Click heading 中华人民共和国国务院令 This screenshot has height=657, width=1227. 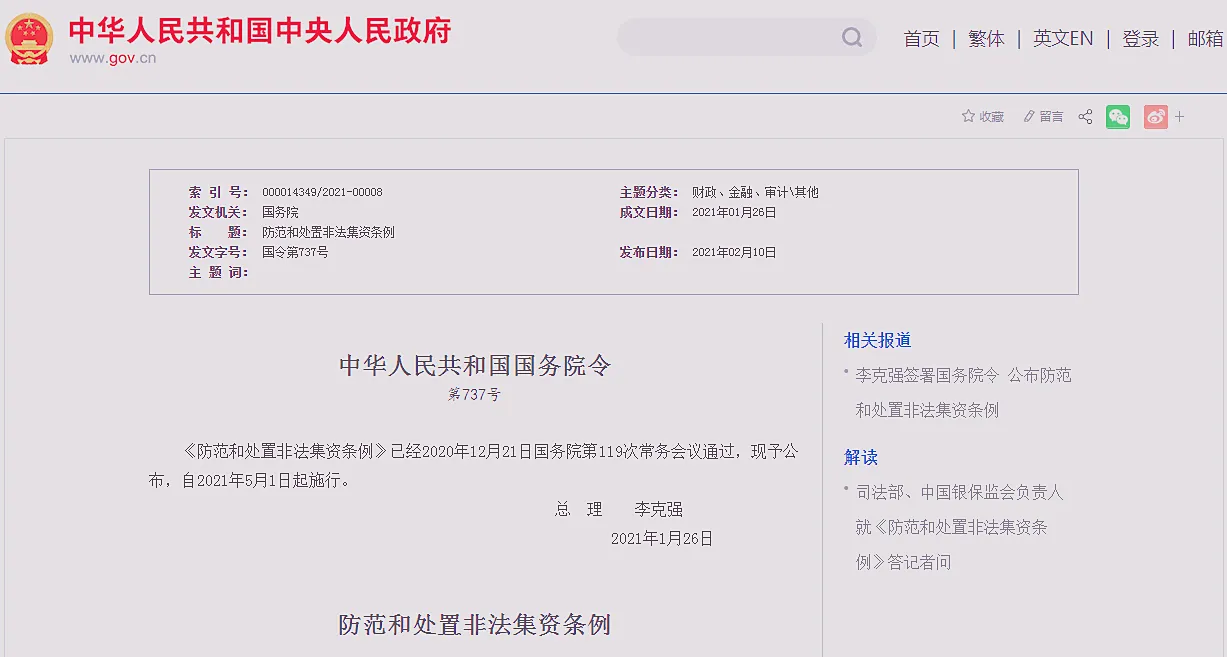tap(475, 365)
